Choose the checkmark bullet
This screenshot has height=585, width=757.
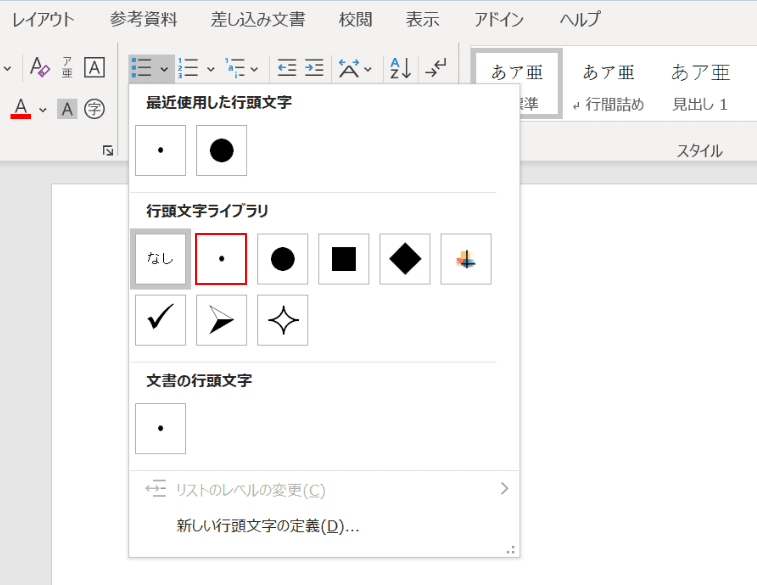point(160,320)
